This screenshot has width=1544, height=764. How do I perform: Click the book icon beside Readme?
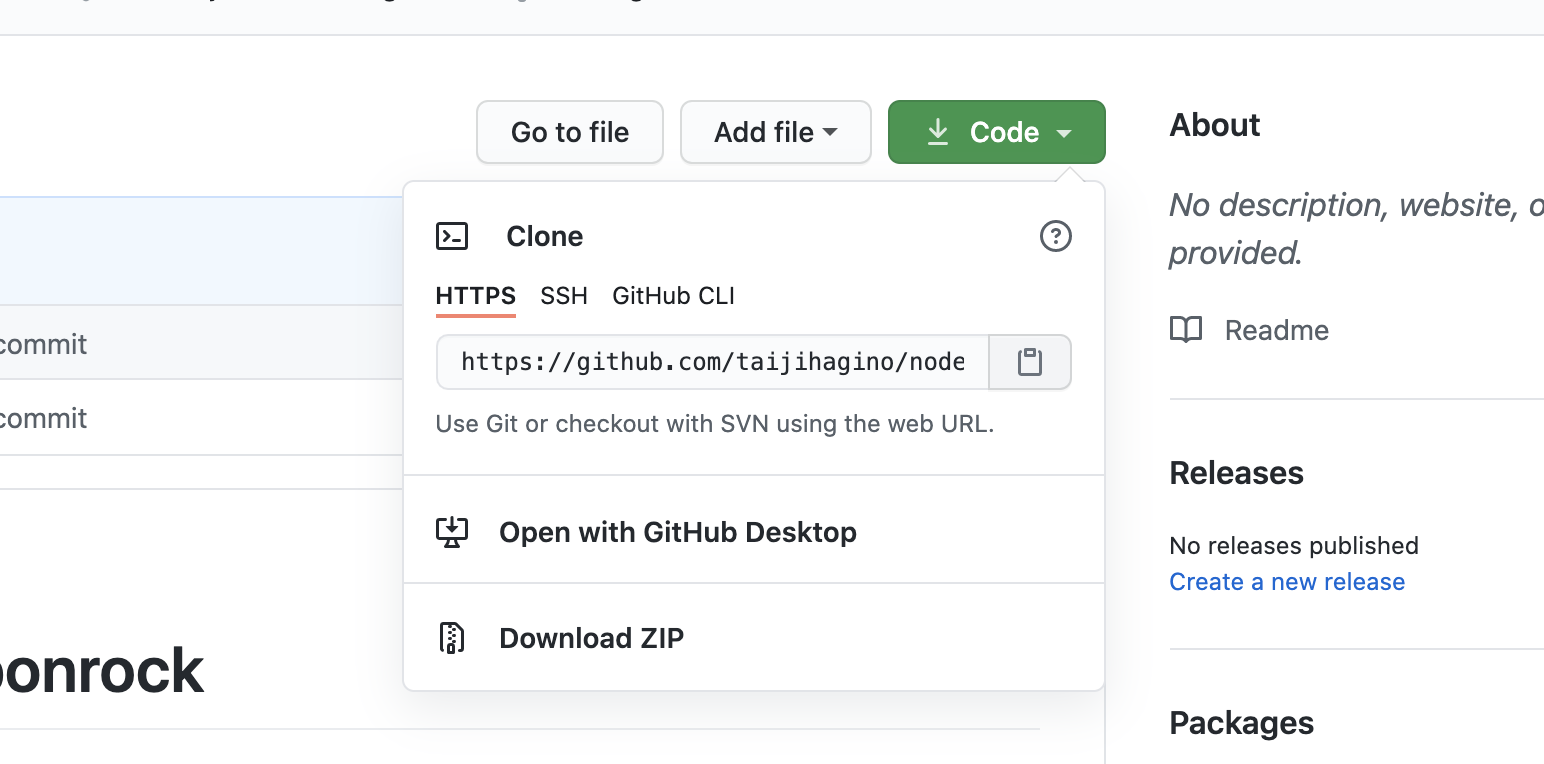pyautogui.click(x=1186, y=330)
